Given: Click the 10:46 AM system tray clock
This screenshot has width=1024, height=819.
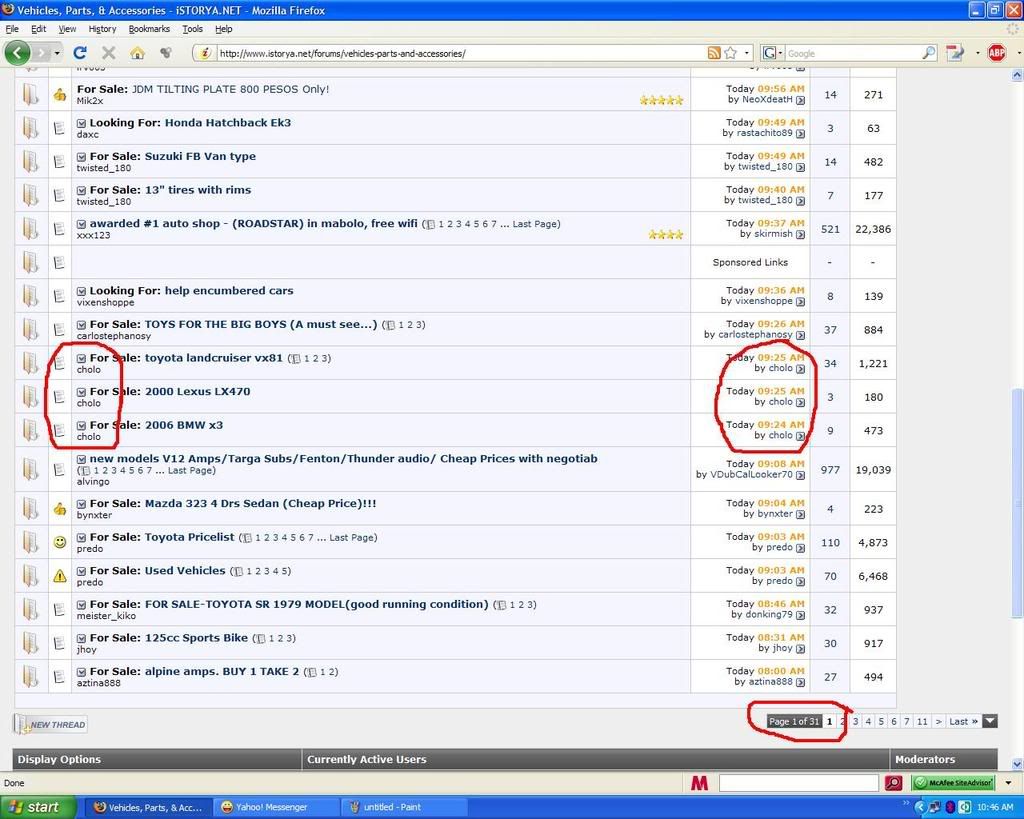Looking at the screenshot, I should [x=995, y=807].
